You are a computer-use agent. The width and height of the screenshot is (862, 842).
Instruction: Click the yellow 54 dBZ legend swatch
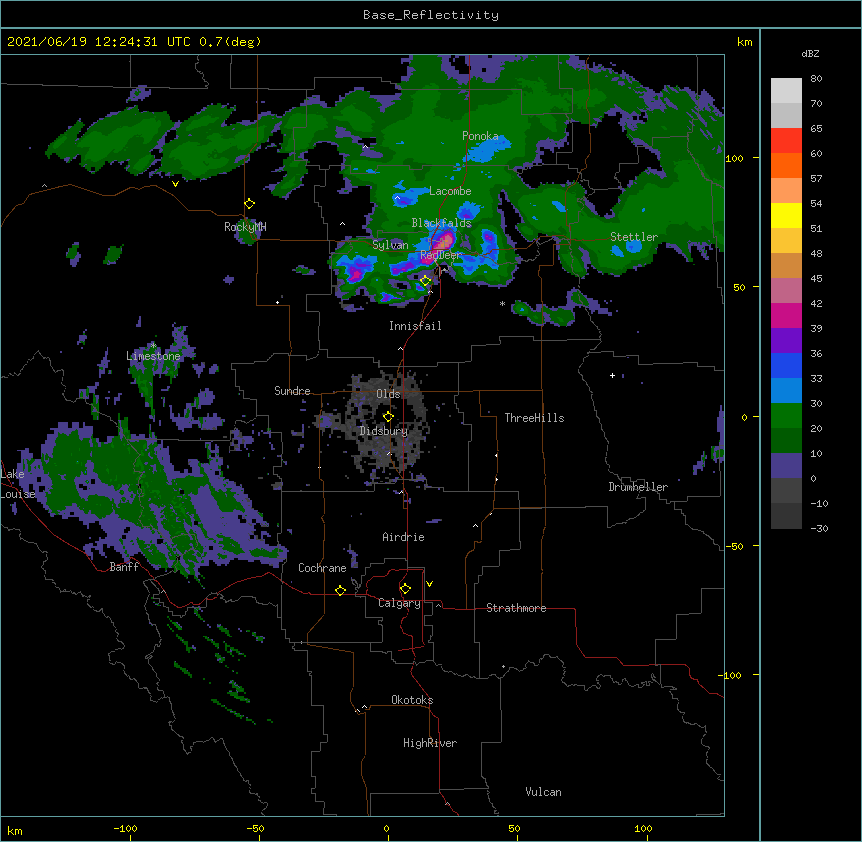(x=786, y=215)
